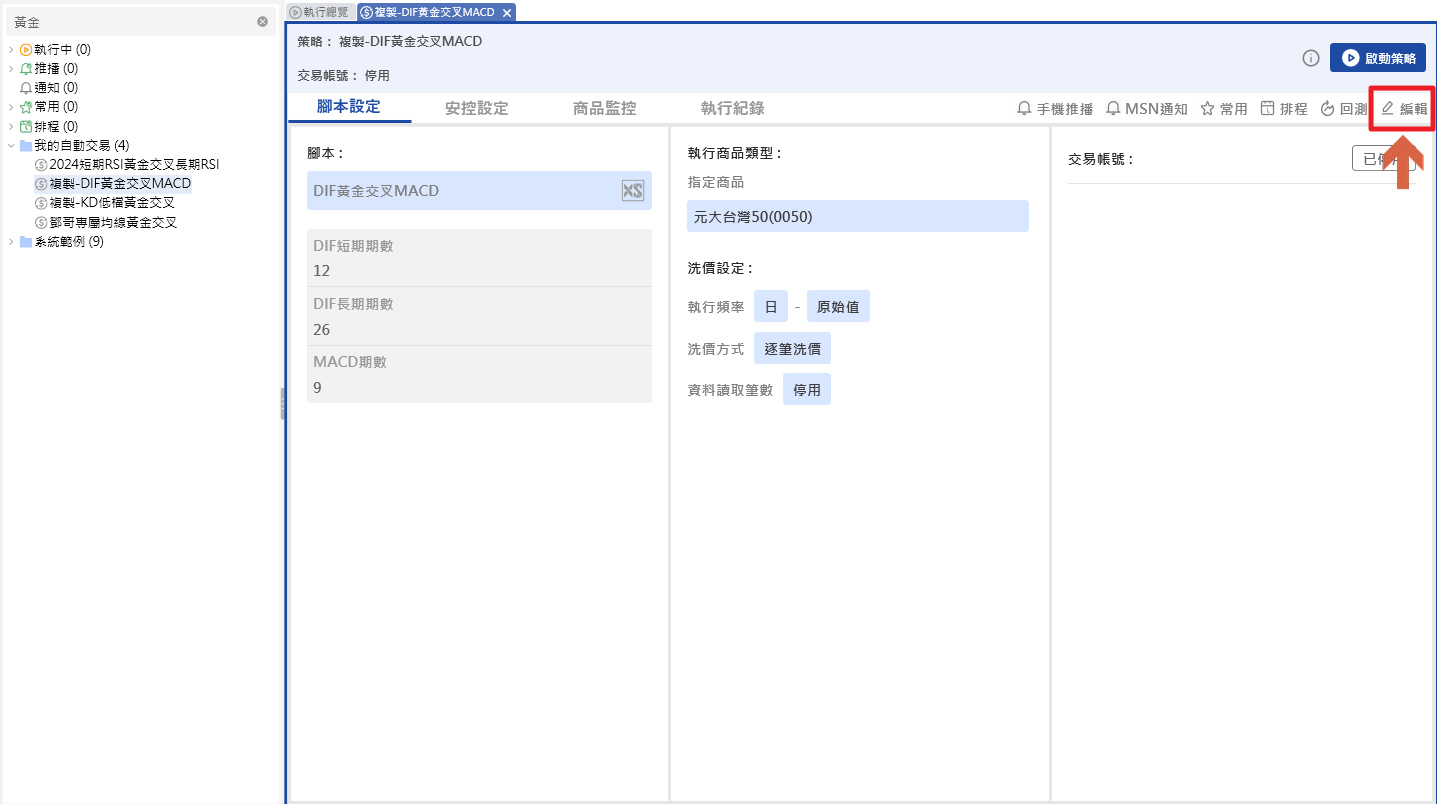This screenshot has width=1437, height=804.
Task: Run 回測 backtest from toolbar
Action: [1343, 109]
